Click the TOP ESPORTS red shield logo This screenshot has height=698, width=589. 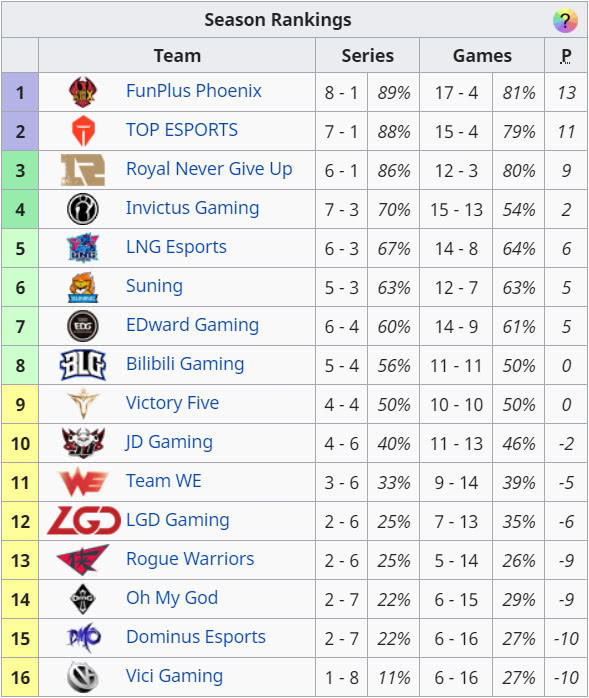[83, 131]
